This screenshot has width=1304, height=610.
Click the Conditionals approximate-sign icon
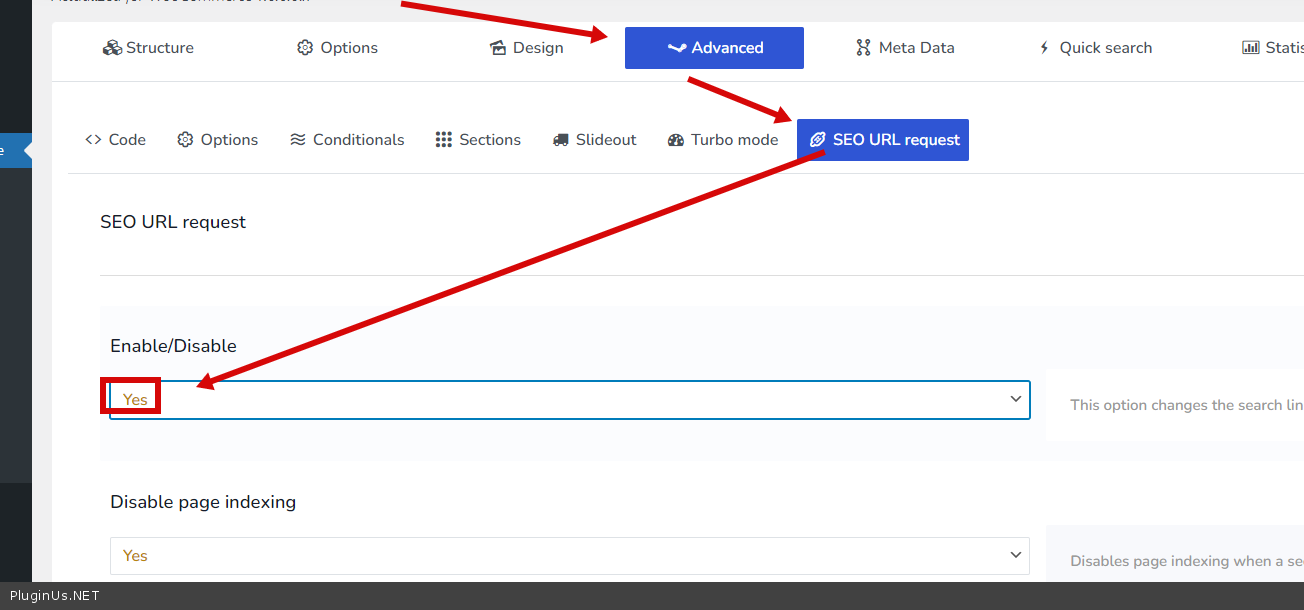click(x=297, y=140)
